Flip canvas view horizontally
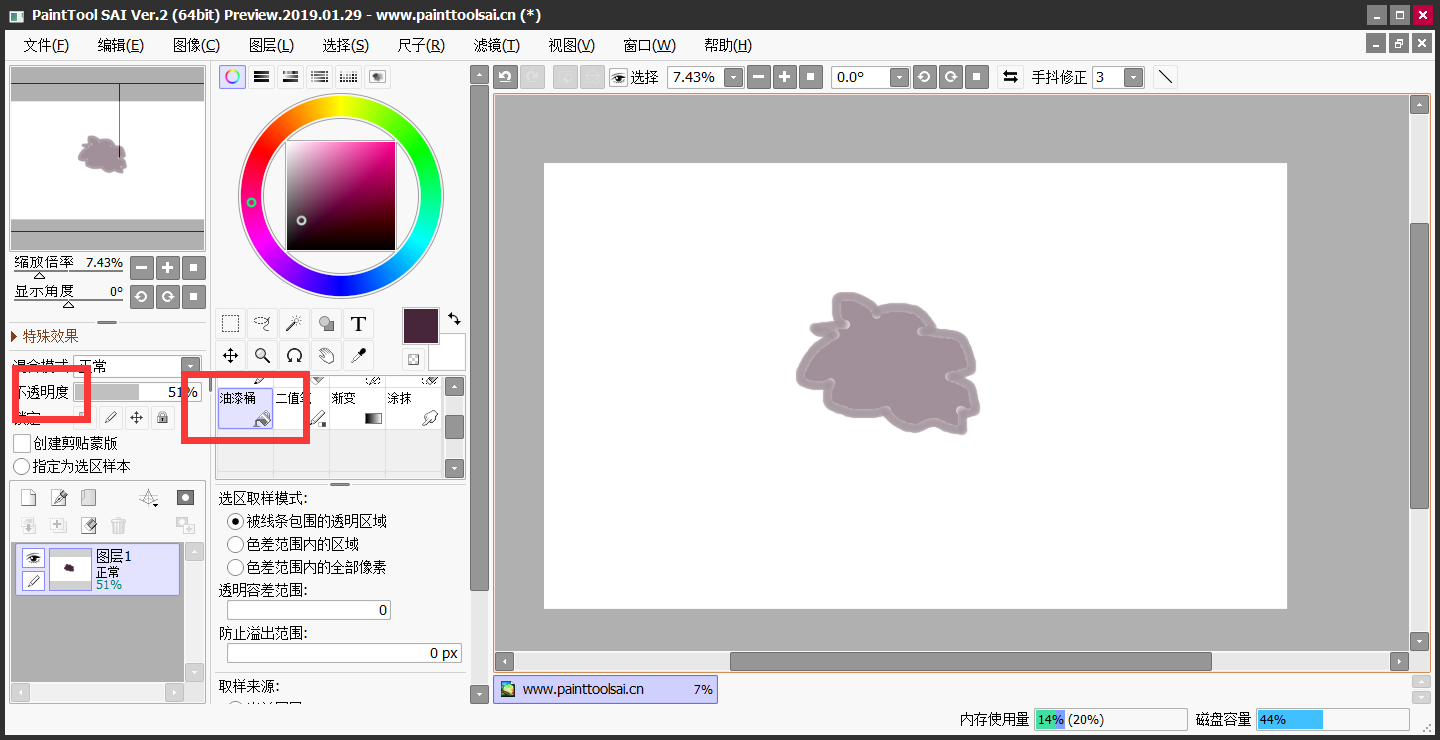This screenshot has height=740, width=1440. pyautogui.click(x=1011, y=77)
